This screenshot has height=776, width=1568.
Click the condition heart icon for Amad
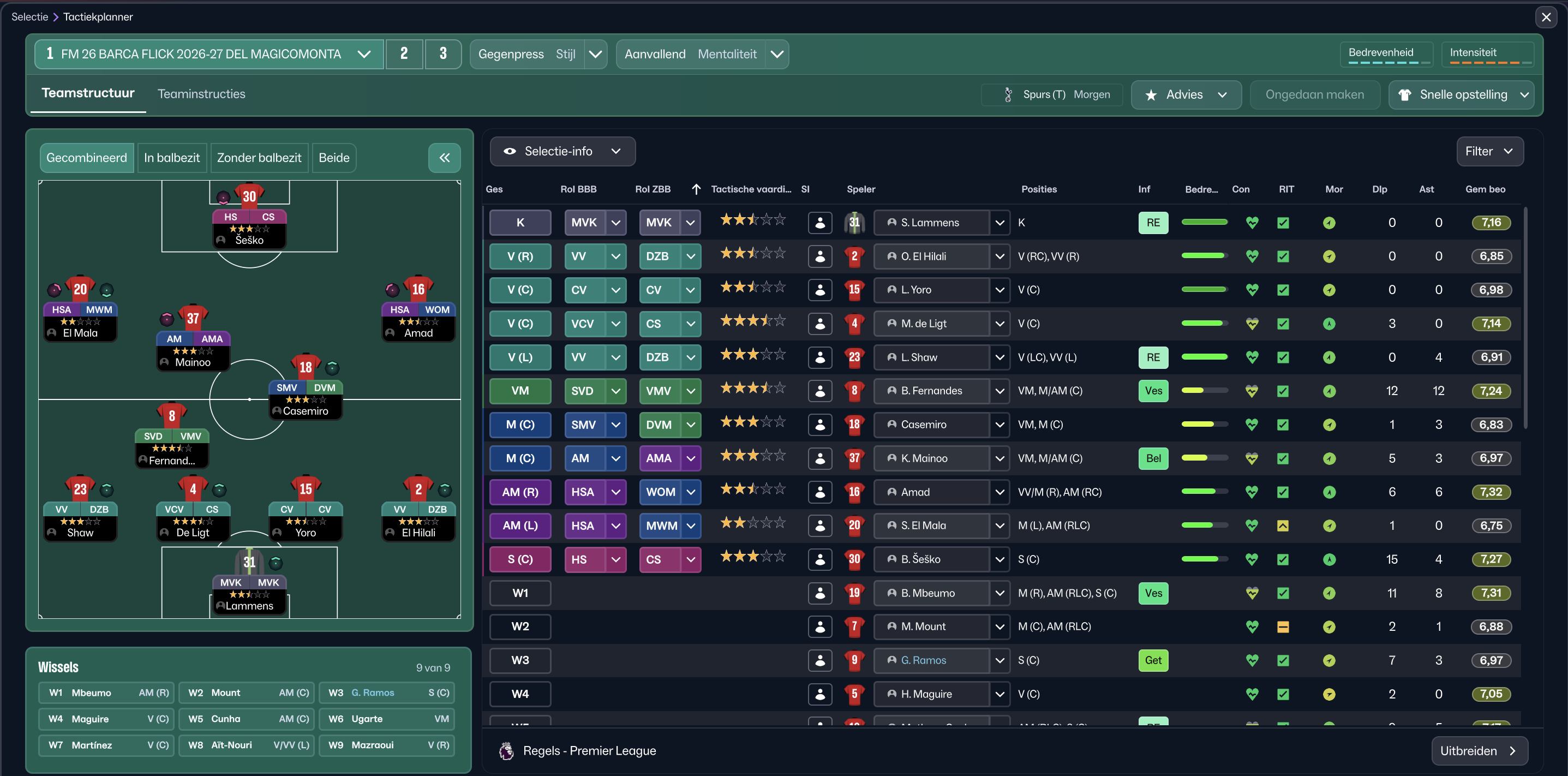tap(1252, 492)
